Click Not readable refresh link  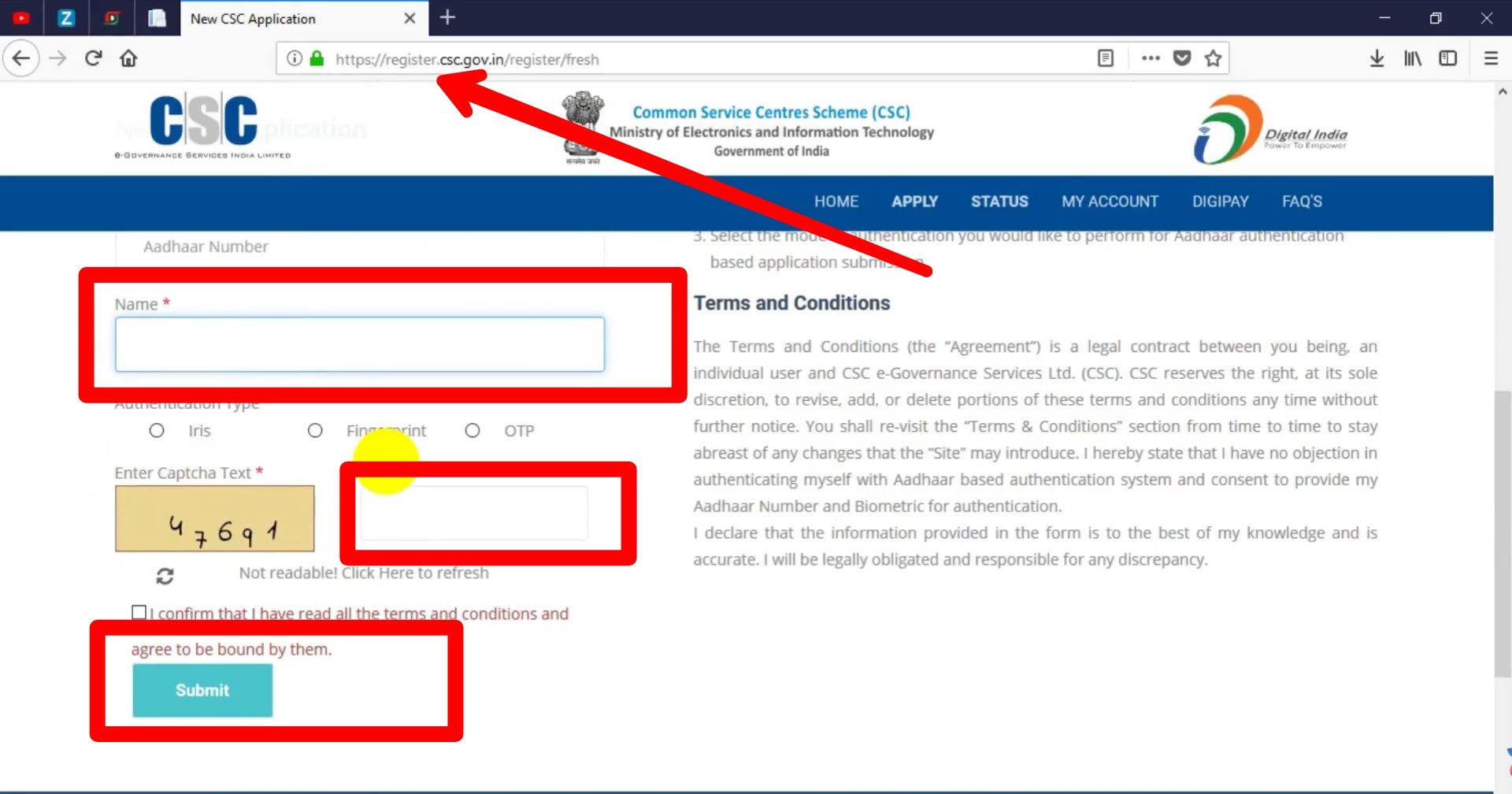click(364, 573)
